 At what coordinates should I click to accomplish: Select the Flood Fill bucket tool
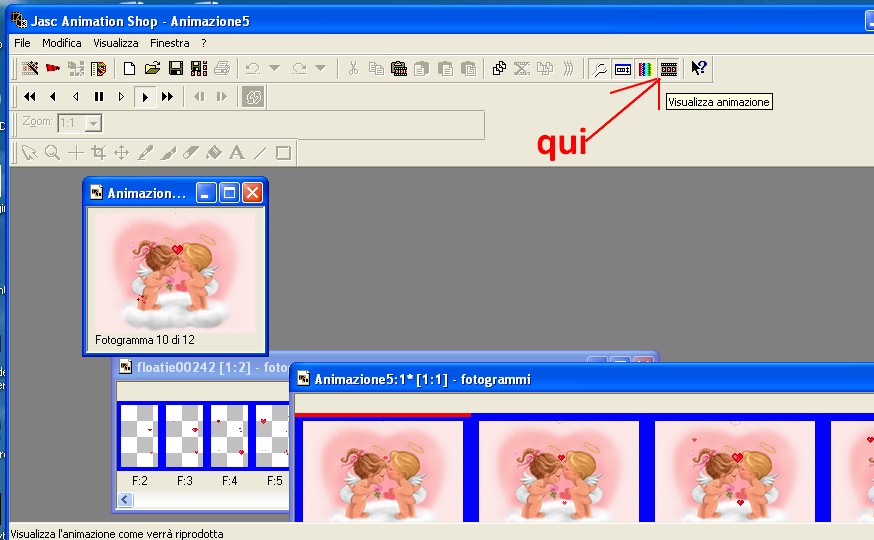click(214, 152)
